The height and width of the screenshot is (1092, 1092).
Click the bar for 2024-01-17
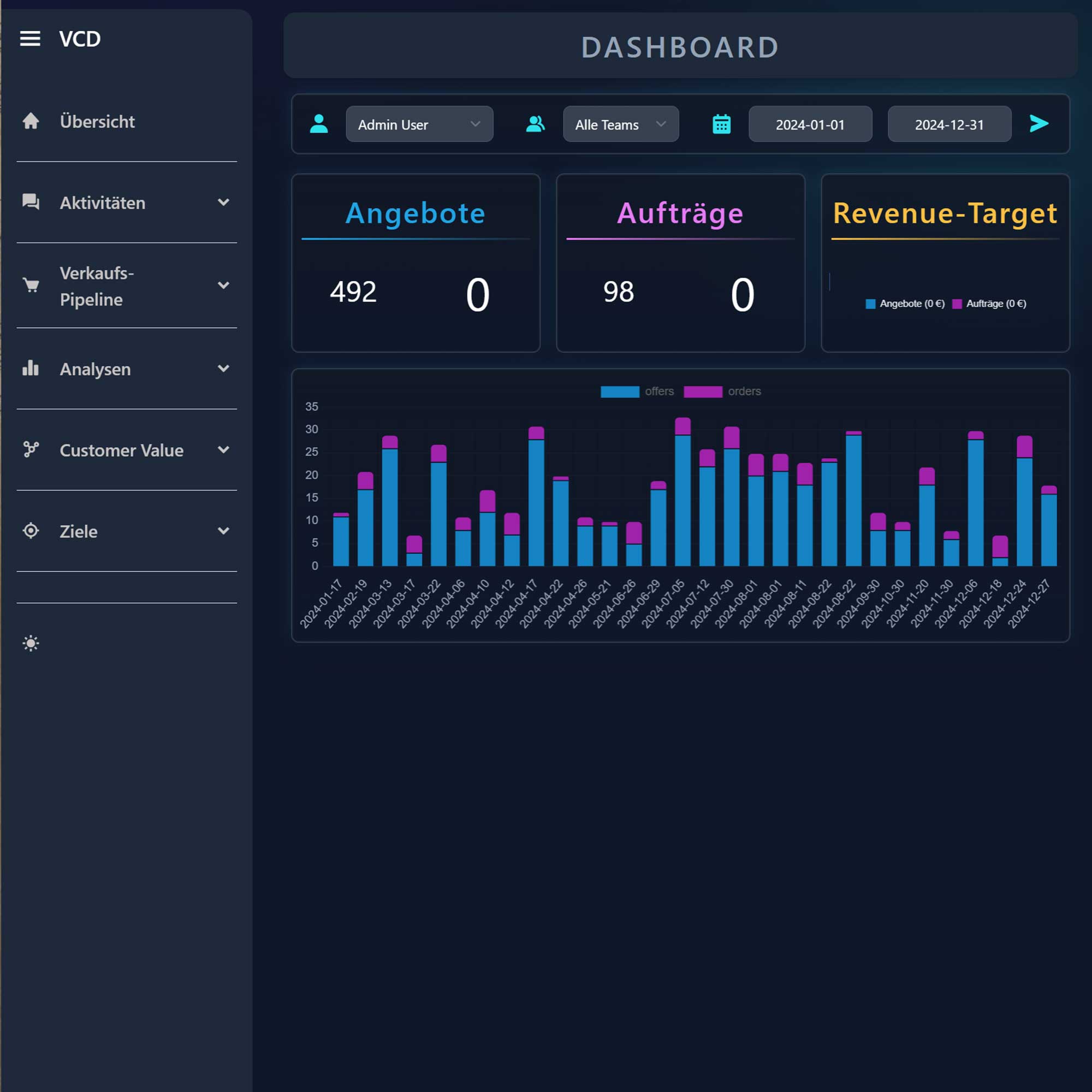[341, 539]
